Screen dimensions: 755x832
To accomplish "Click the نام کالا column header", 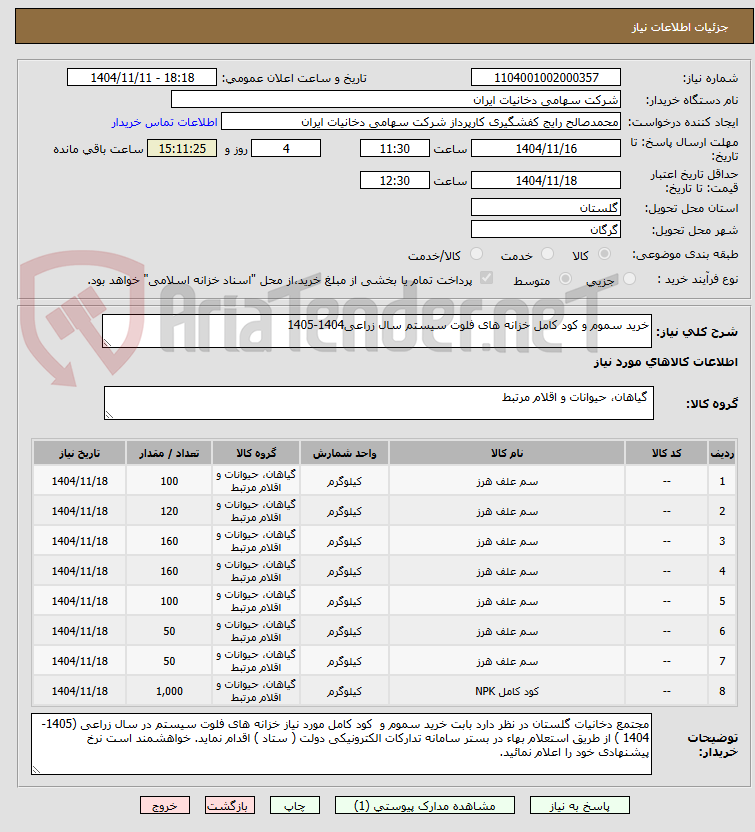I will [x=507, y=453].
